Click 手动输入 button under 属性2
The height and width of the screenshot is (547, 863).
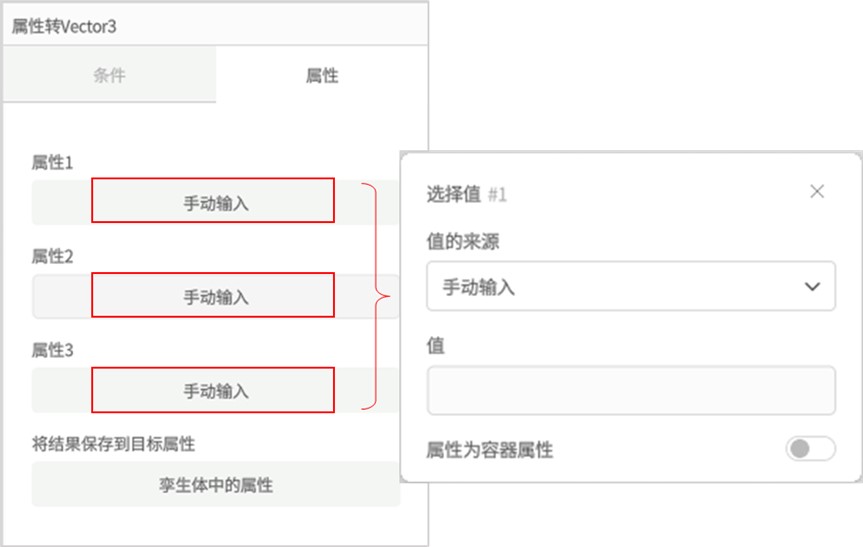(216, 296)
